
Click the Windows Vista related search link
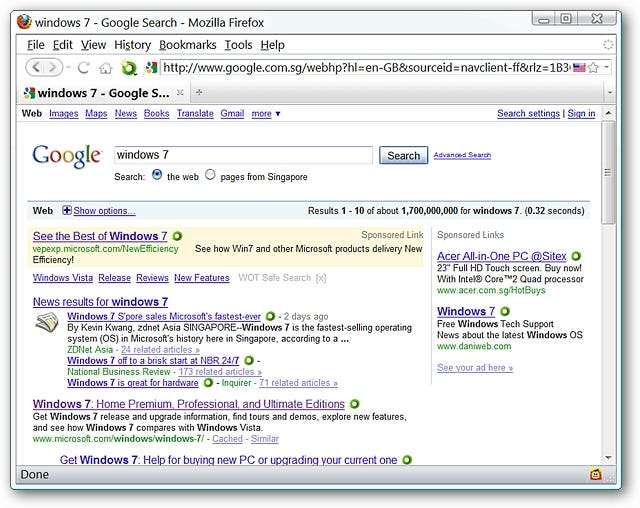tap(63, 277)
